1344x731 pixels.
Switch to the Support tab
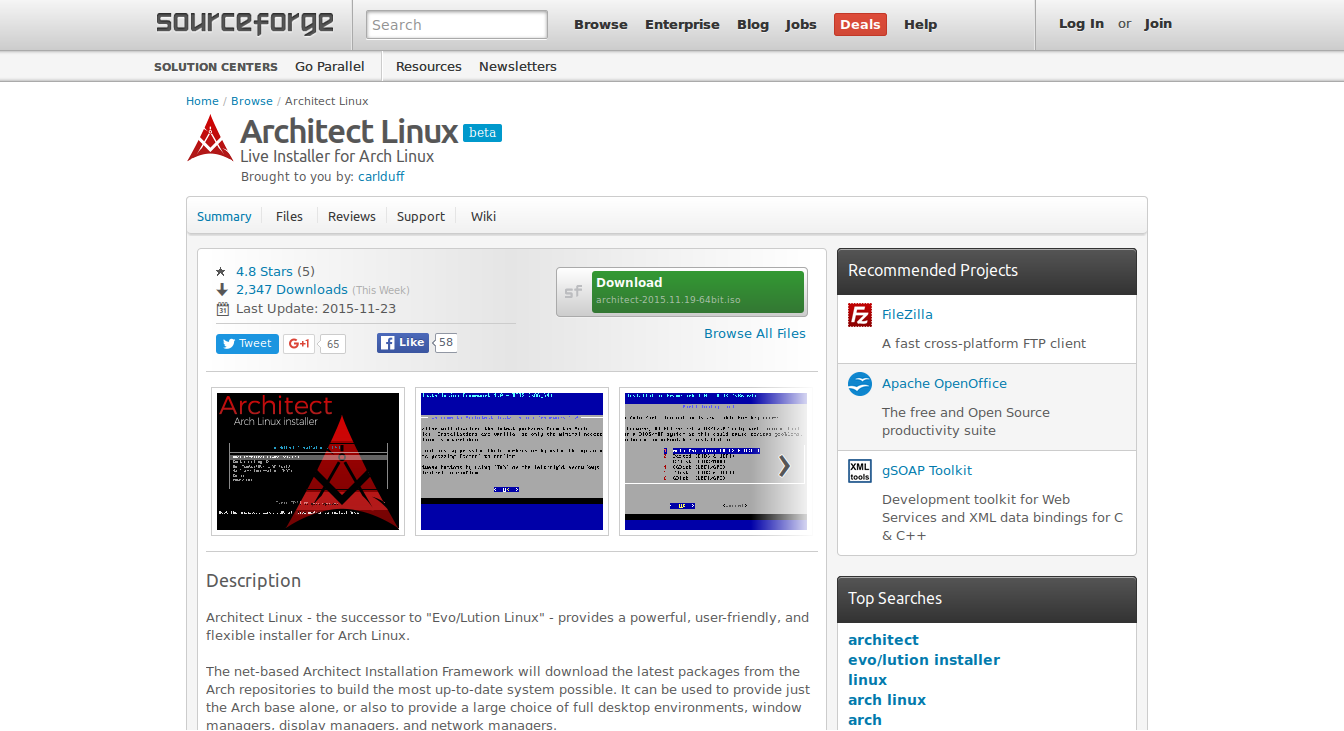point(421,216)
